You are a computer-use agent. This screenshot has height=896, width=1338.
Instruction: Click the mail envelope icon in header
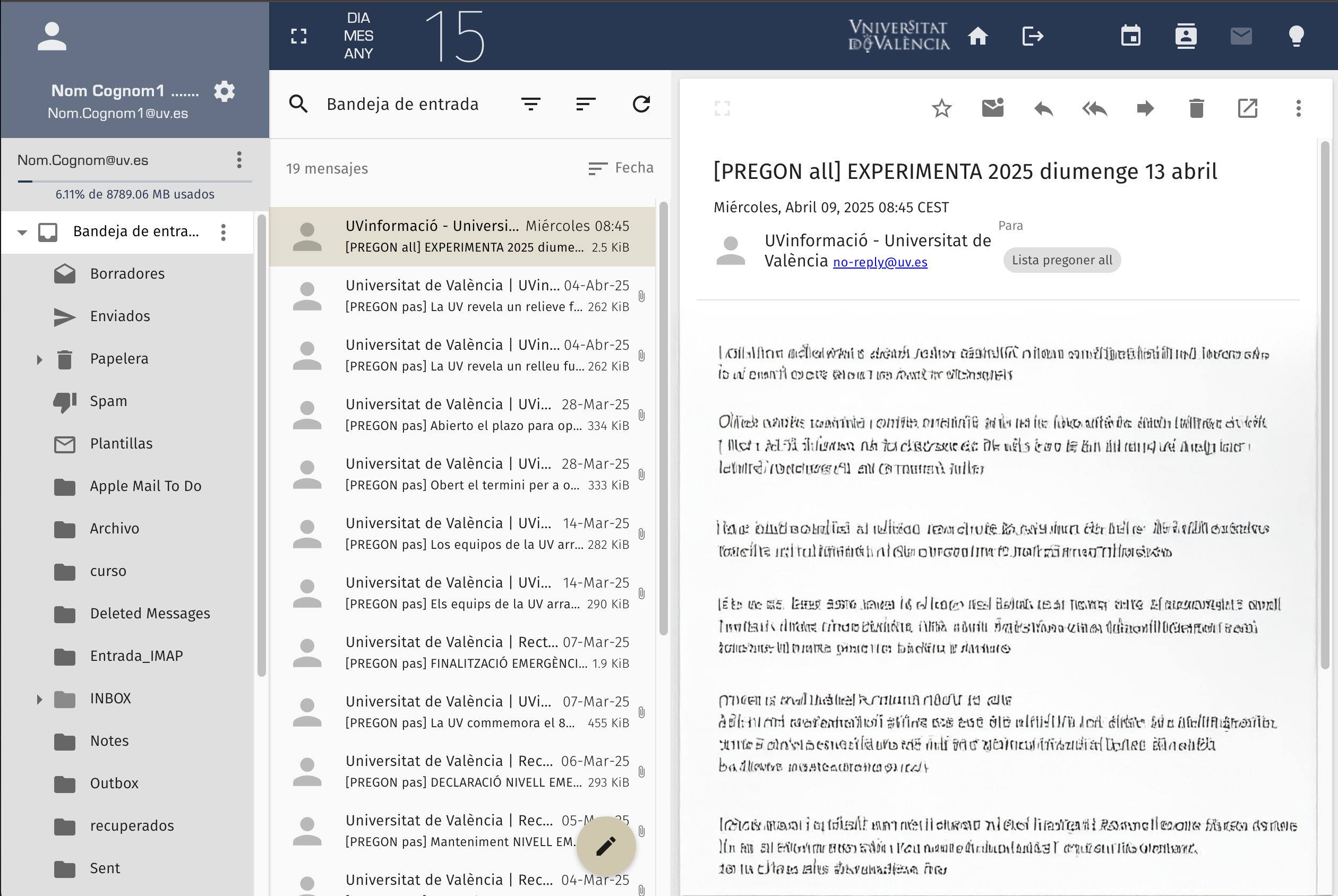pos(1241,37)
